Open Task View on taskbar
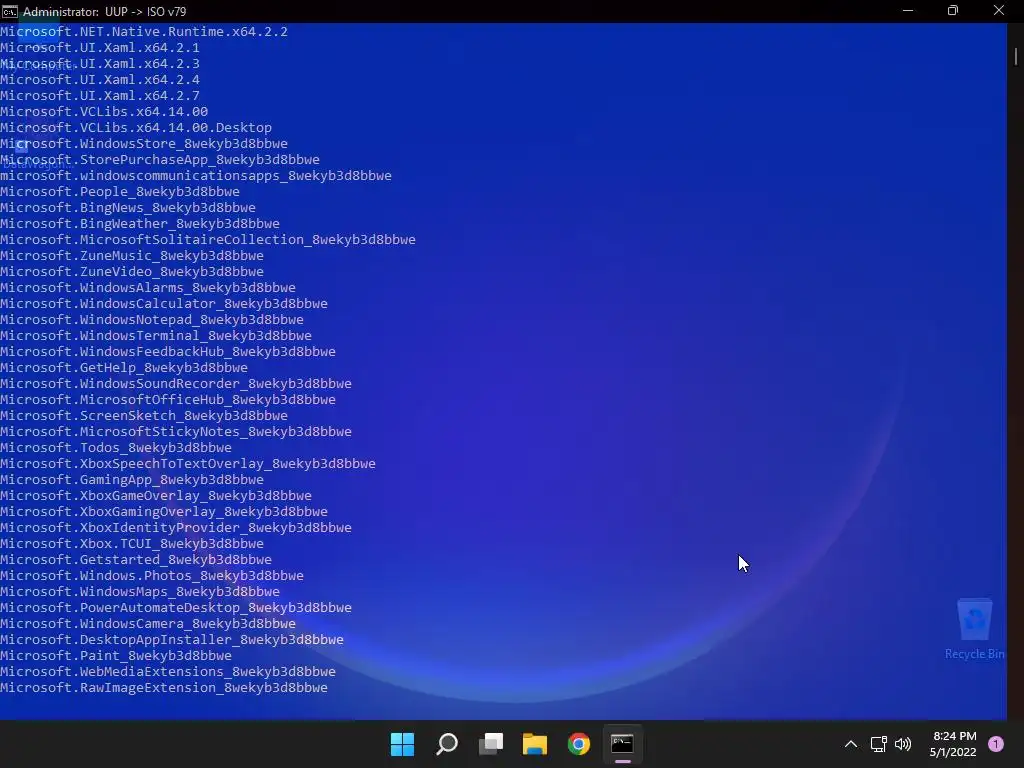 [x=491, y=744]
